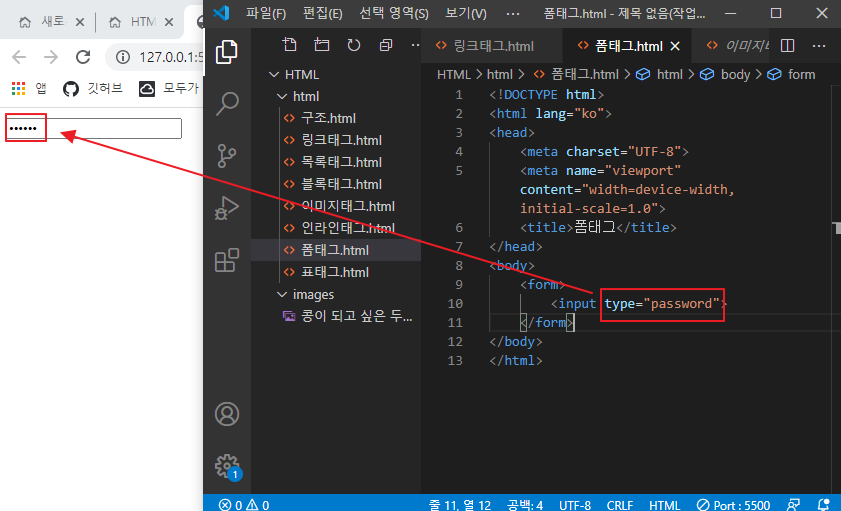Change line ending via CRLF status
This screenshot has height=511, width=841.
click(x=620, y=505)
